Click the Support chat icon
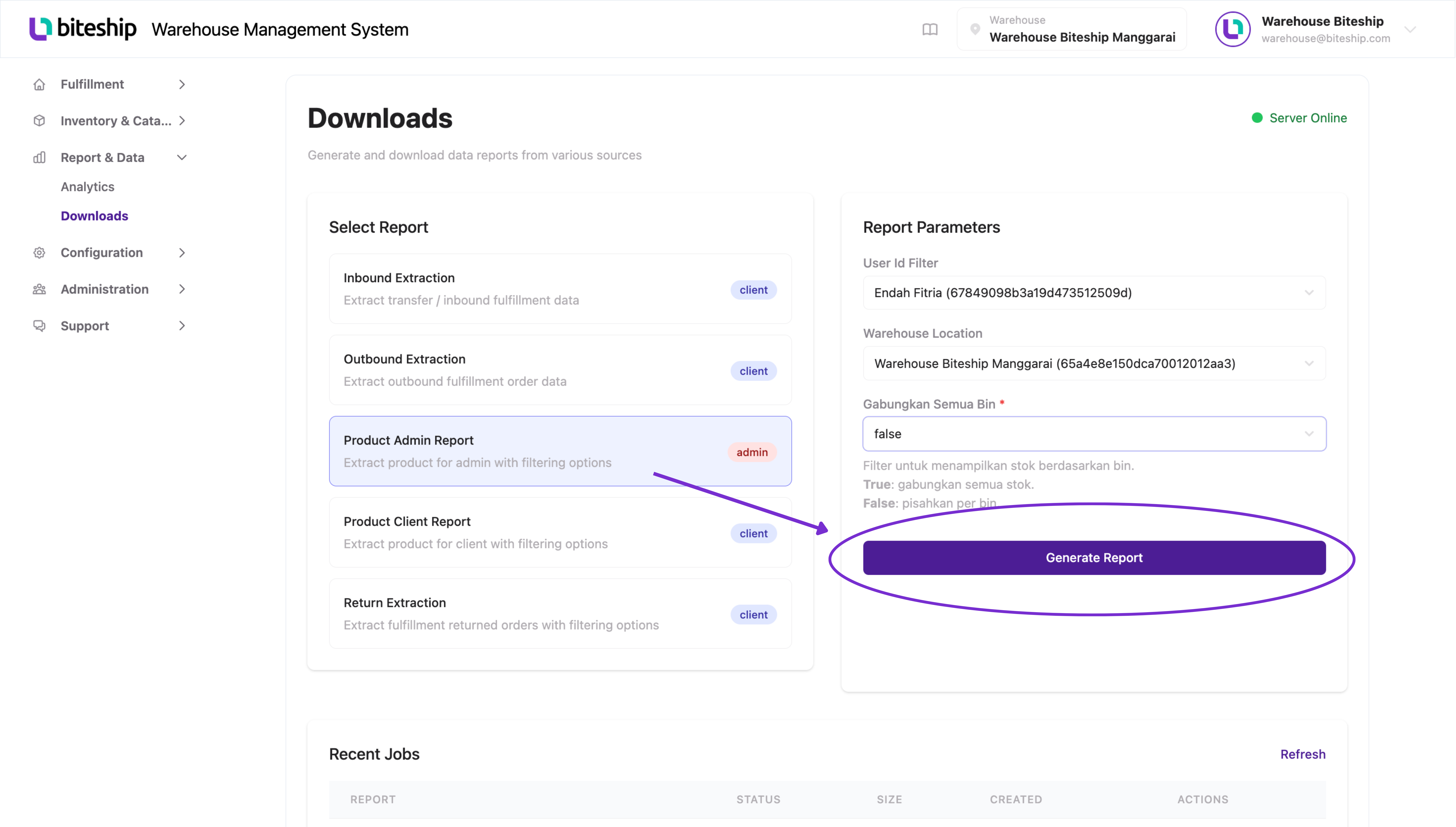The width and height of the screenshot is (1456, 827). pos(39,325)
